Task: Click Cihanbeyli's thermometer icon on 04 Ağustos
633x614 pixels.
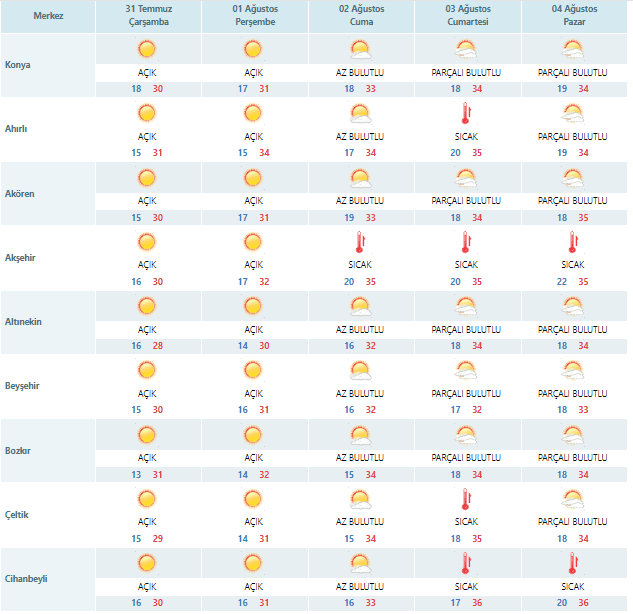Action: [x=573, y=563]
